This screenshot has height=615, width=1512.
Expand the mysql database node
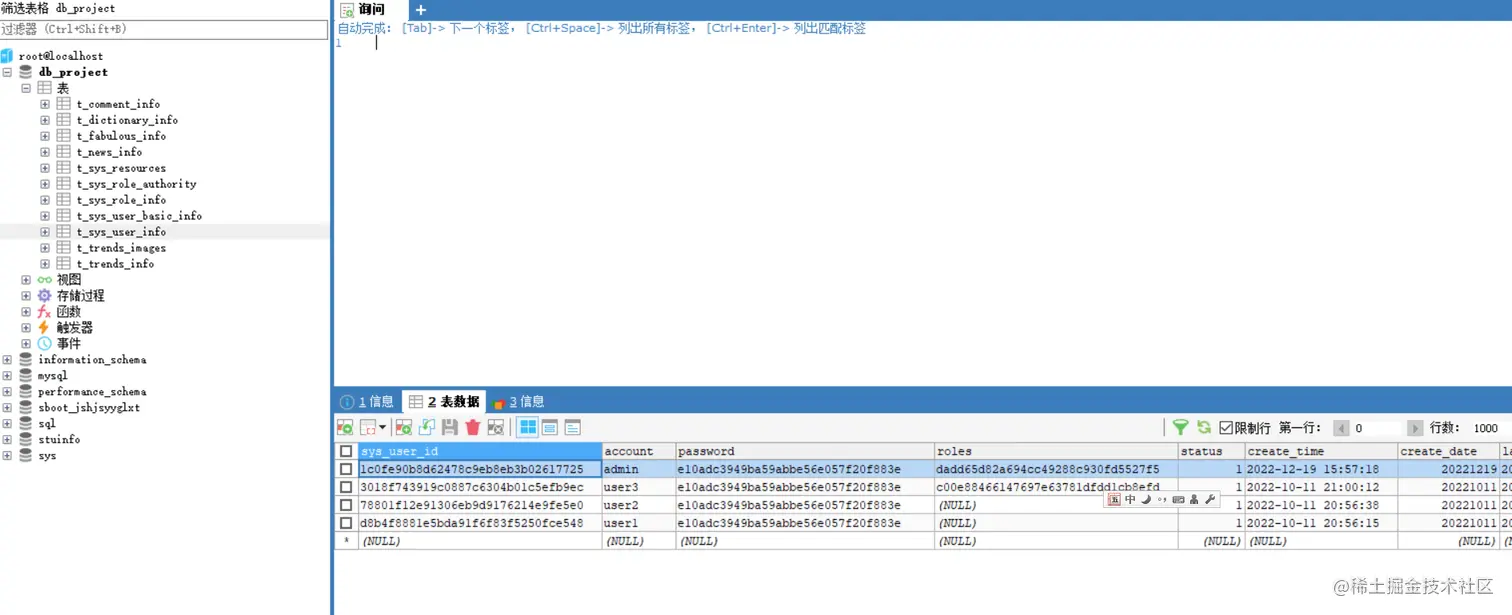point(7,376)
